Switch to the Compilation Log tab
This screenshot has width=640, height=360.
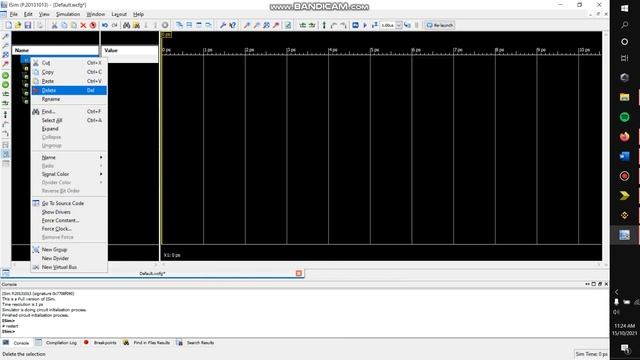pos(61,343)
